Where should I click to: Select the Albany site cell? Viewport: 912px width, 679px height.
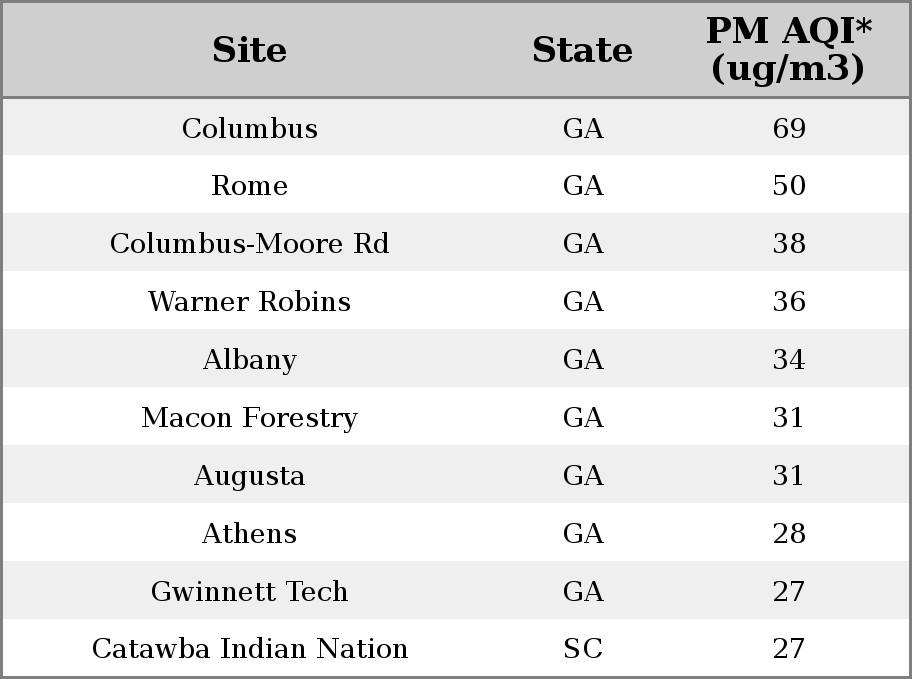pyautogui.click(x=250, y=360)
